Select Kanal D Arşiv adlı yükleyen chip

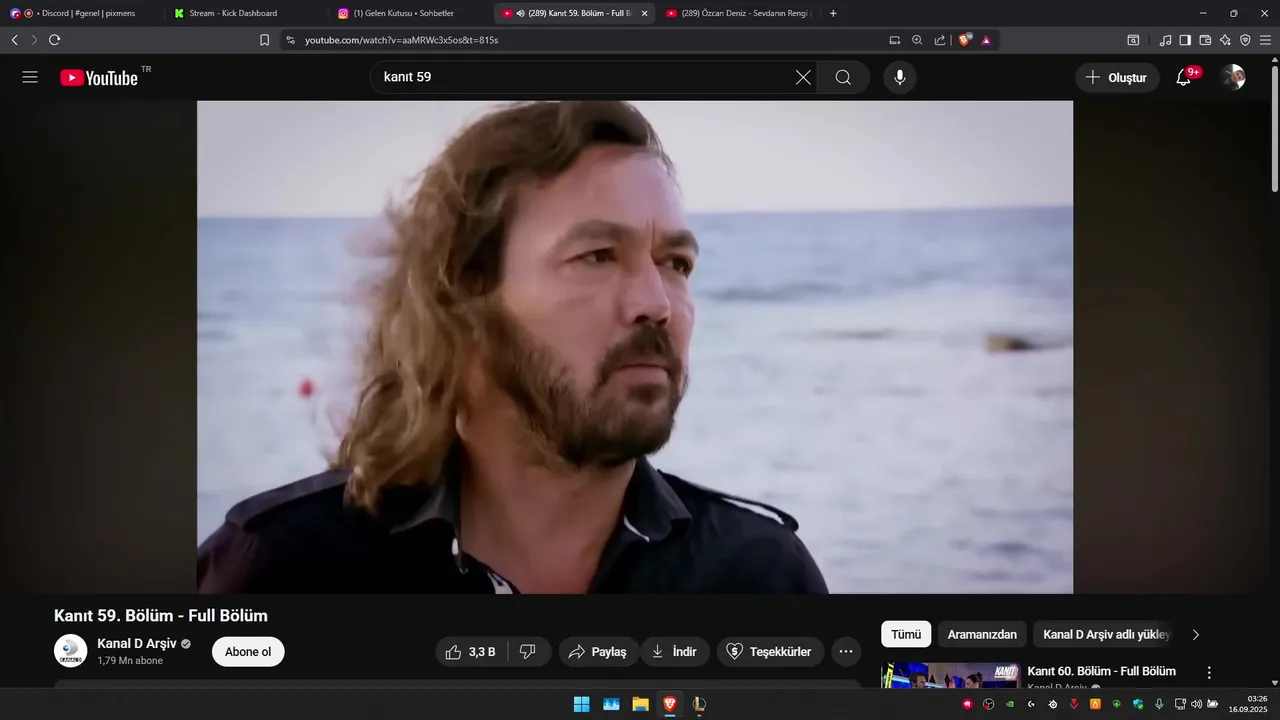point(1103,634)
